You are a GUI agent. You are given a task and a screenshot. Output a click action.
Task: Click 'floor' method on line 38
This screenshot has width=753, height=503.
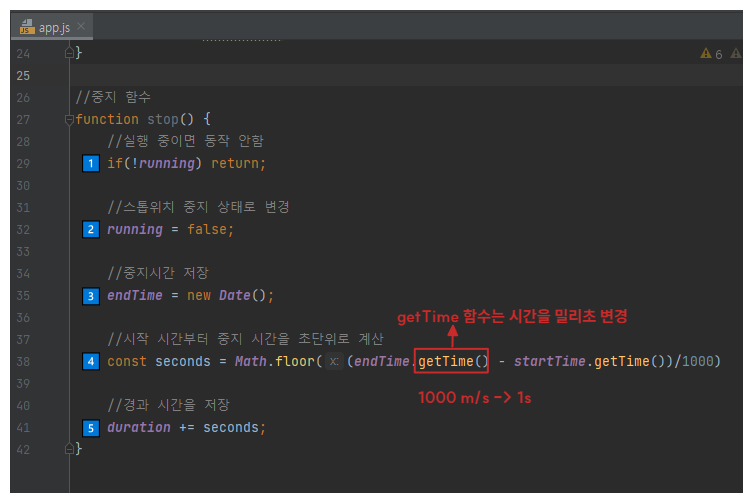[x=295, y=361]
